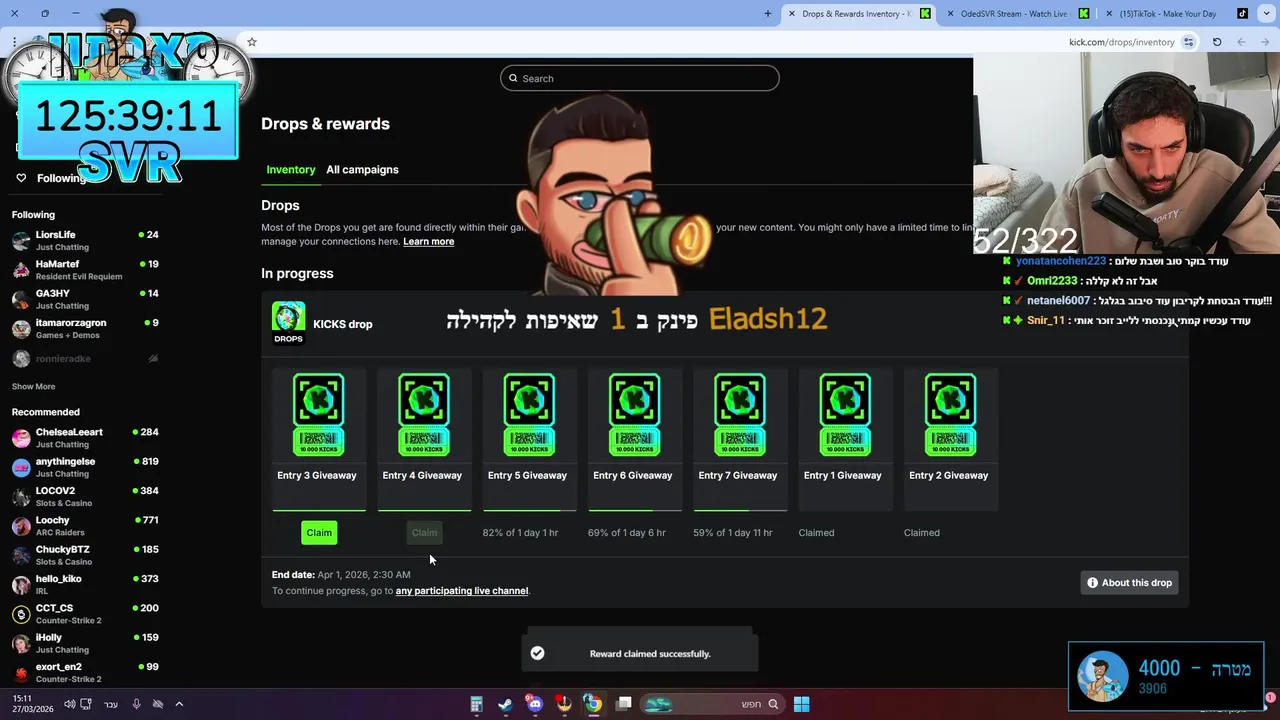This screenshot has height=720, width=1280.
Task: Click the KICKS drop campaign icon
Action: pyautogui.click(x=288, y=323)
